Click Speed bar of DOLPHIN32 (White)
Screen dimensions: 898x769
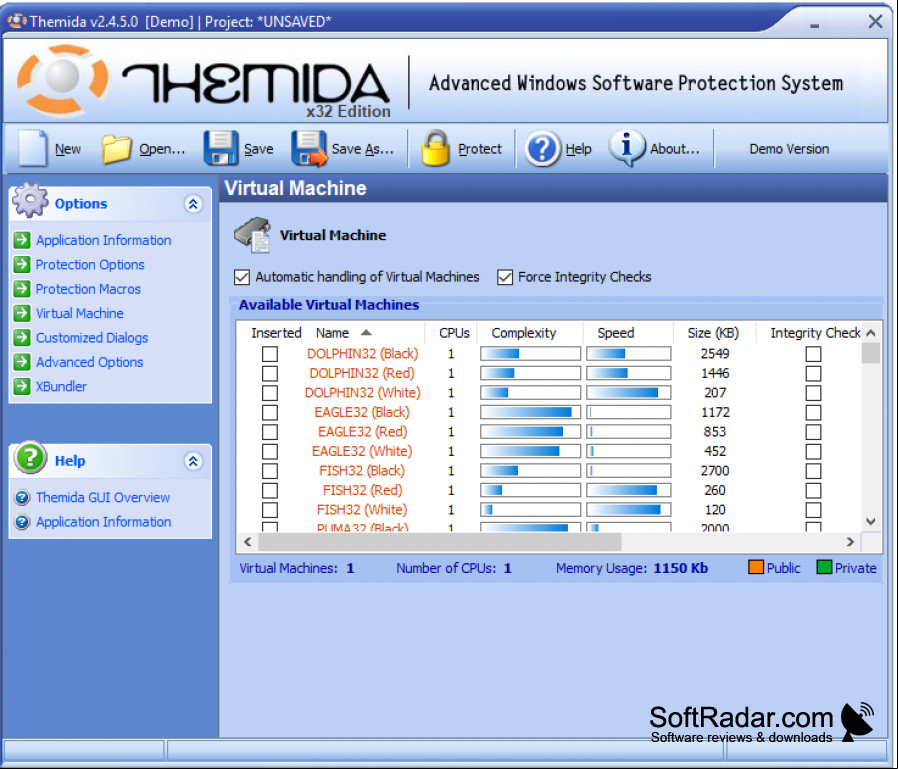(x=628, y=393)
